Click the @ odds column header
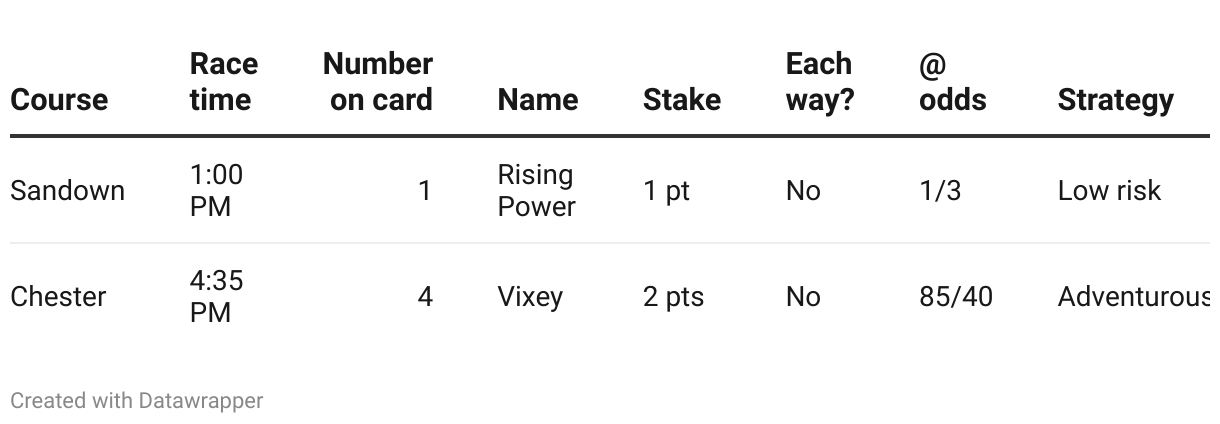The height and width of the screenshot is (424, 1220). click(953, 82)
